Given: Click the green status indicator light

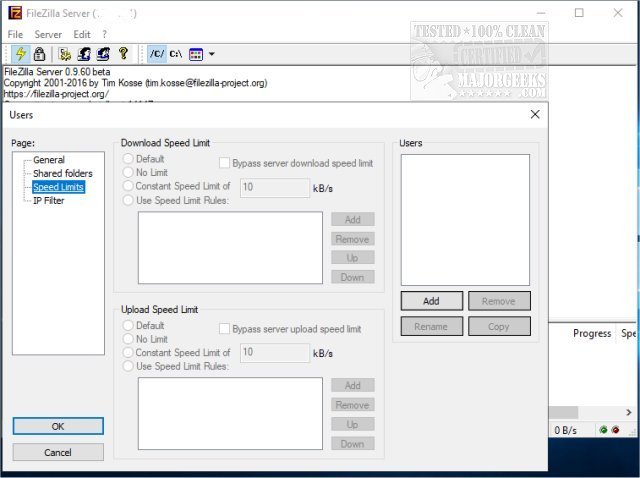Looking at the screenshot, I should [x=603, y=430].
